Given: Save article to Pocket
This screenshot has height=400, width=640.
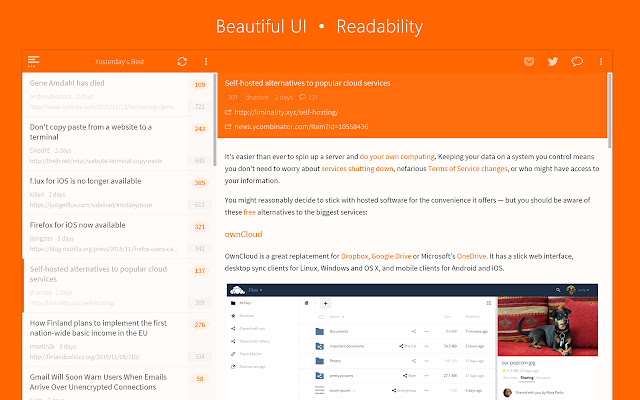Looking at the screenshot, I should coord(529,61).
